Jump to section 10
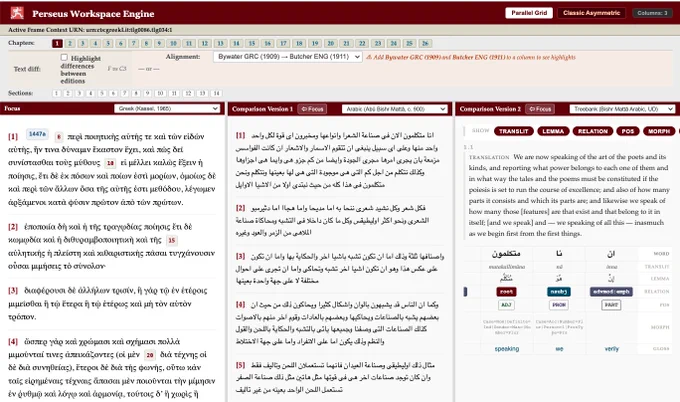The height and width of the screenshot is (402, 680). tap(160, 93)
